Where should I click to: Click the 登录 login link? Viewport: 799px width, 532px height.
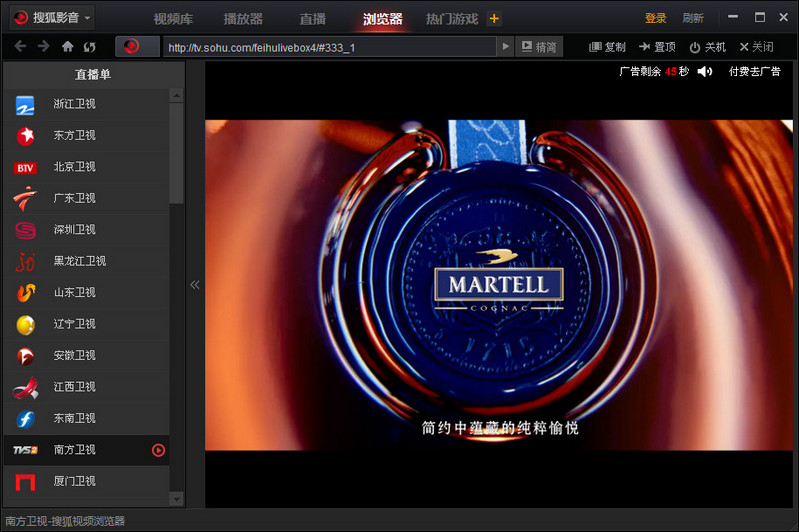coord(655,19)
